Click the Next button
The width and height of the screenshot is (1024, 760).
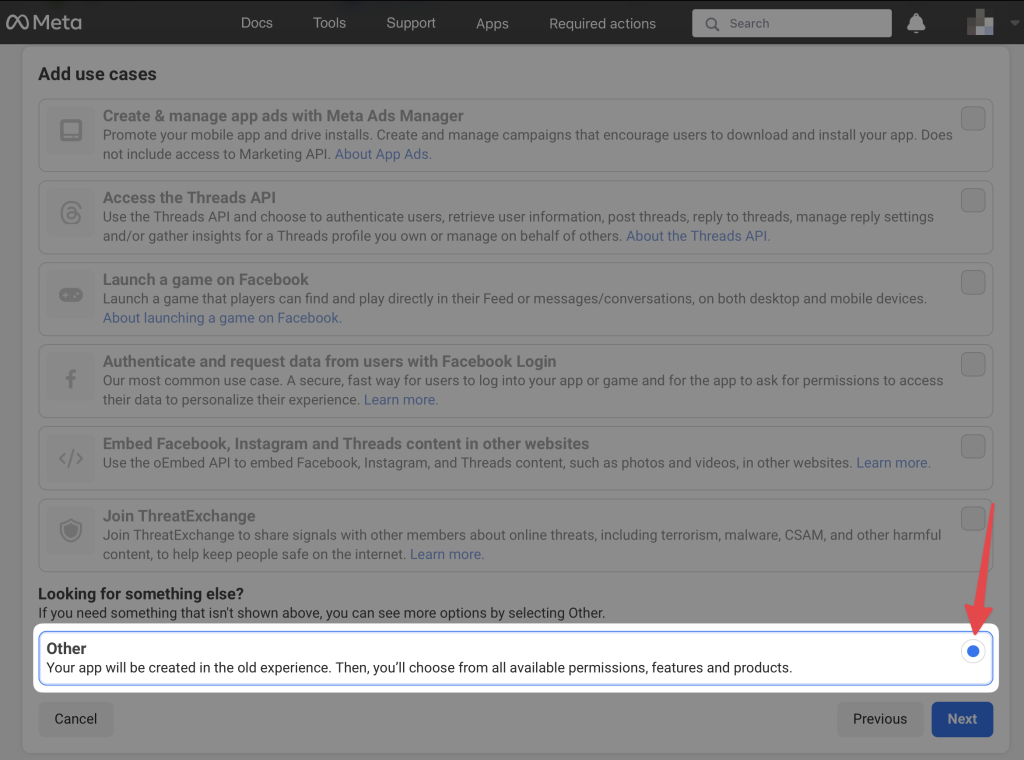(962, 718)
